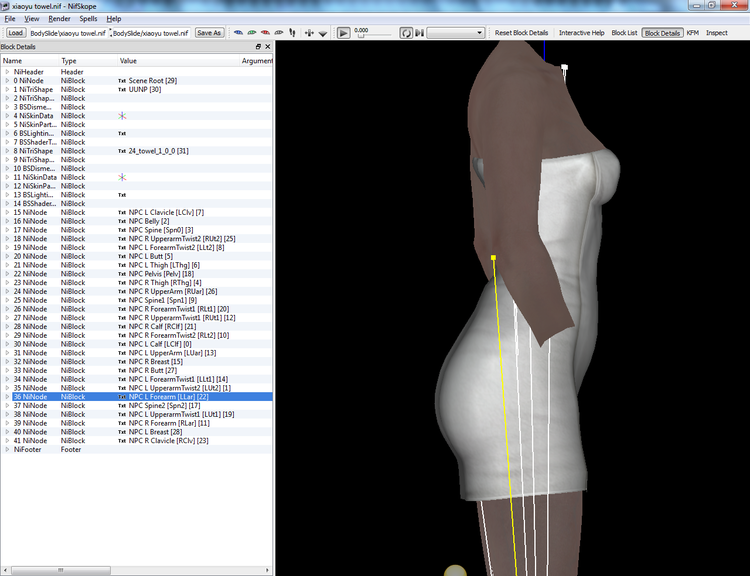The width and height of the screenshot is (750, 576).
Task: Click the green eye view icon
Action: pyautogui.click(x=252, y=33)
